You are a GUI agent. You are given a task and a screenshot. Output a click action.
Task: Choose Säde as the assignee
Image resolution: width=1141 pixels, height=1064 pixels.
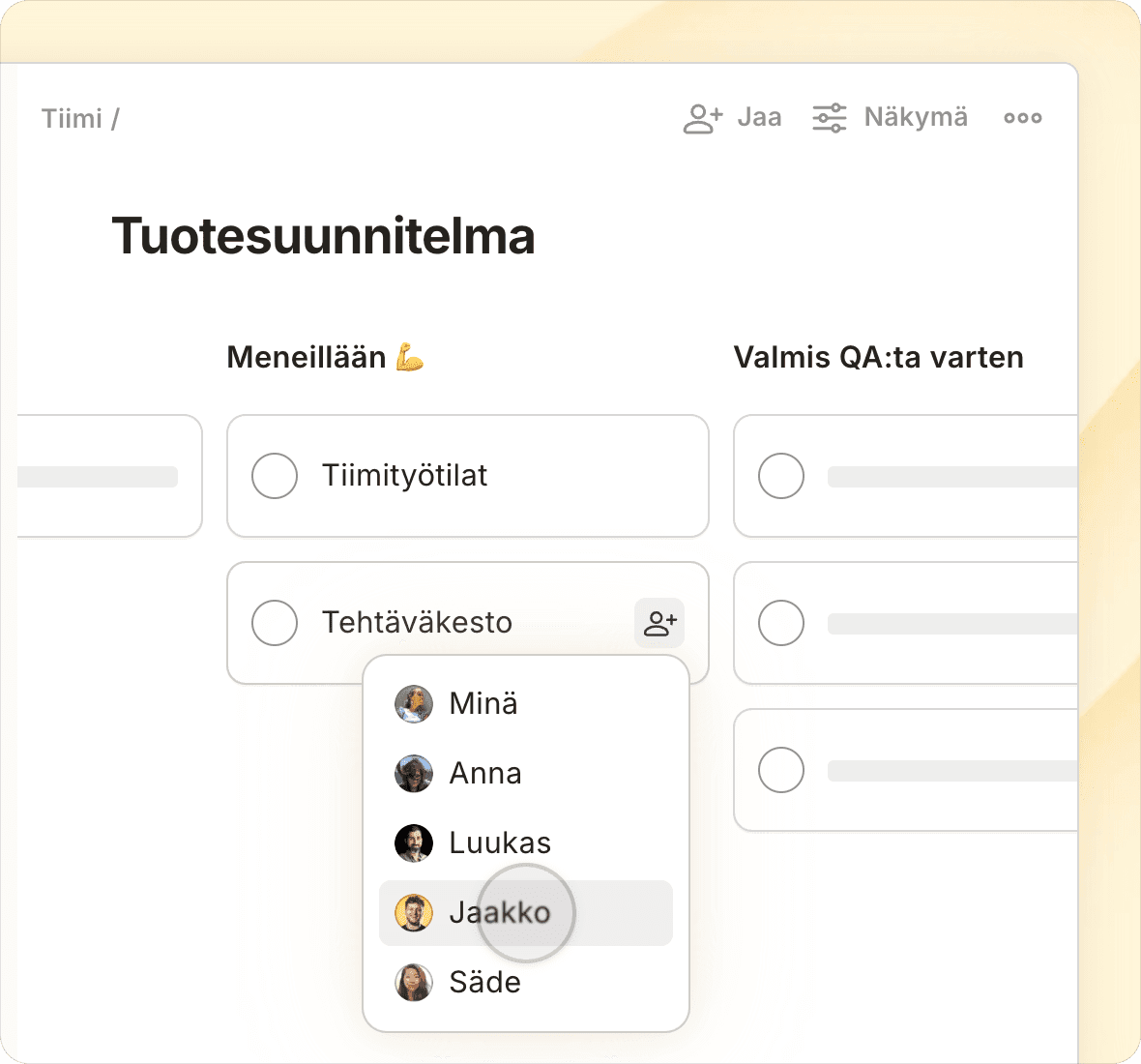485,983
